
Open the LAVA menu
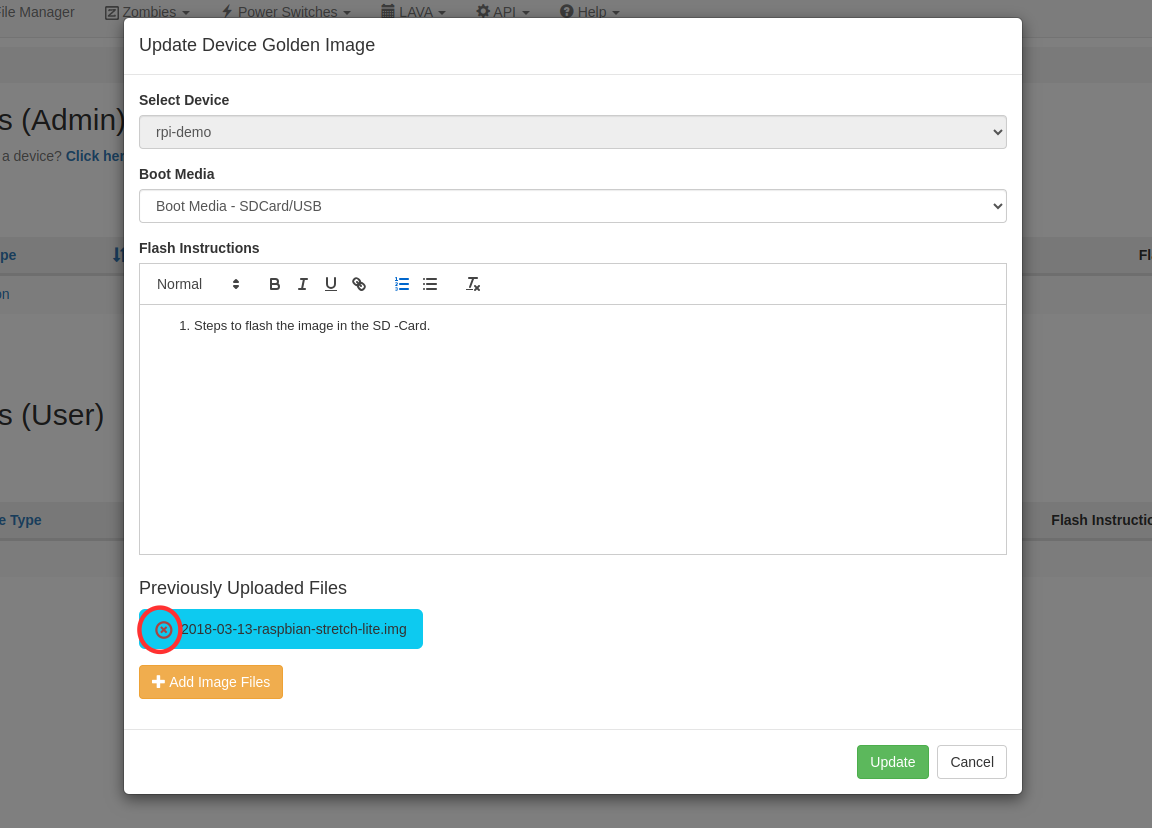pyautogui.click(x=413, y=12)
